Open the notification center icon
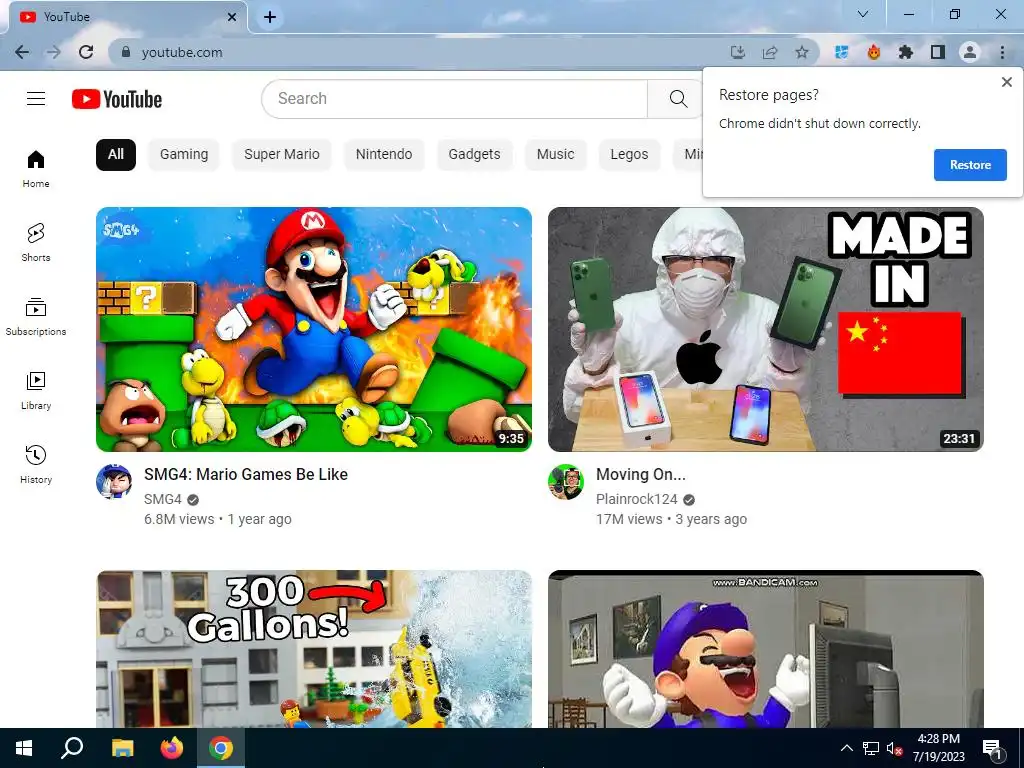 [993, 749]
